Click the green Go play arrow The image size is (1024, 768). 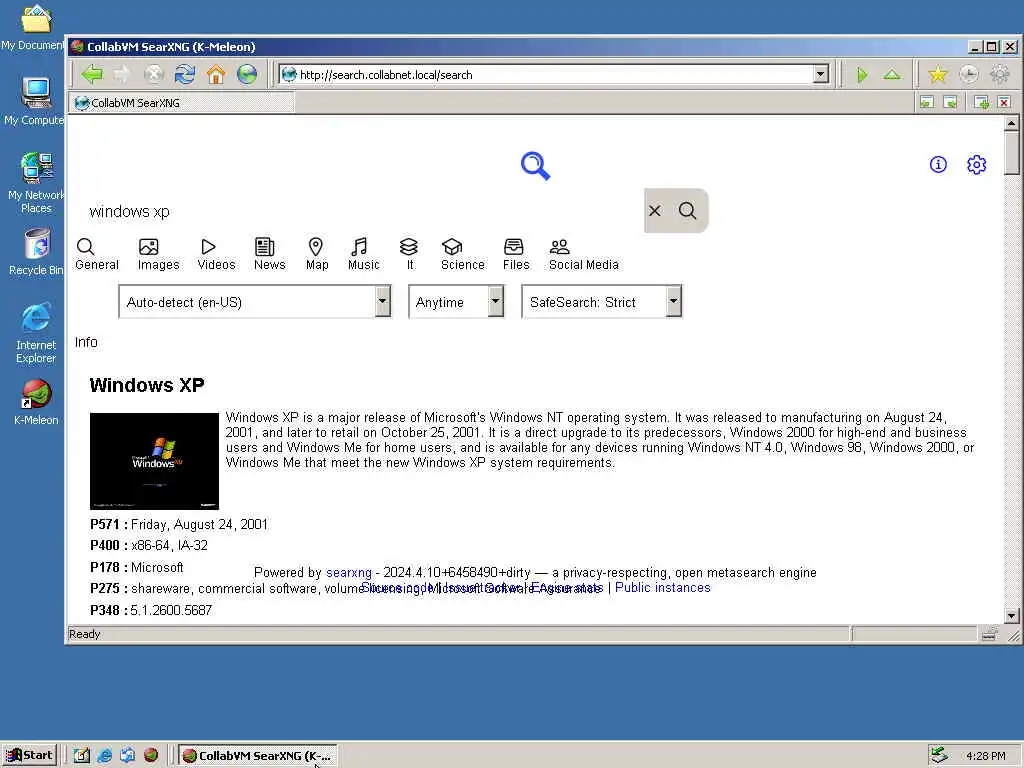pos(861,75)
